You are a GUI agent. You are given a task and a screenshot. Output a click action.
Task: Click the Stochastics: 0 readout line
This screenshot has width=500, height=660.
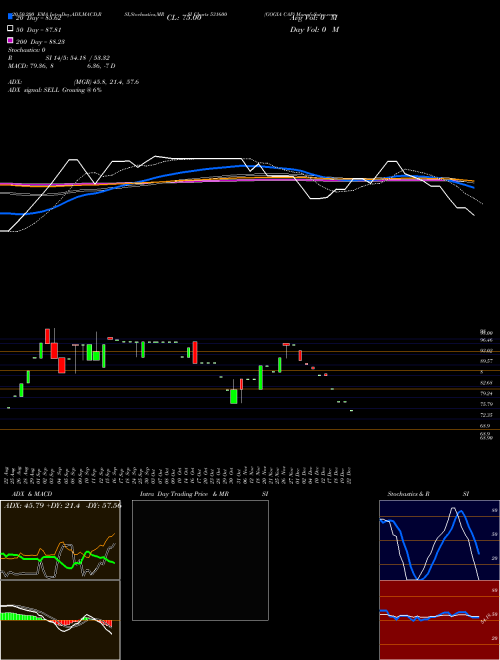(27, 50)
